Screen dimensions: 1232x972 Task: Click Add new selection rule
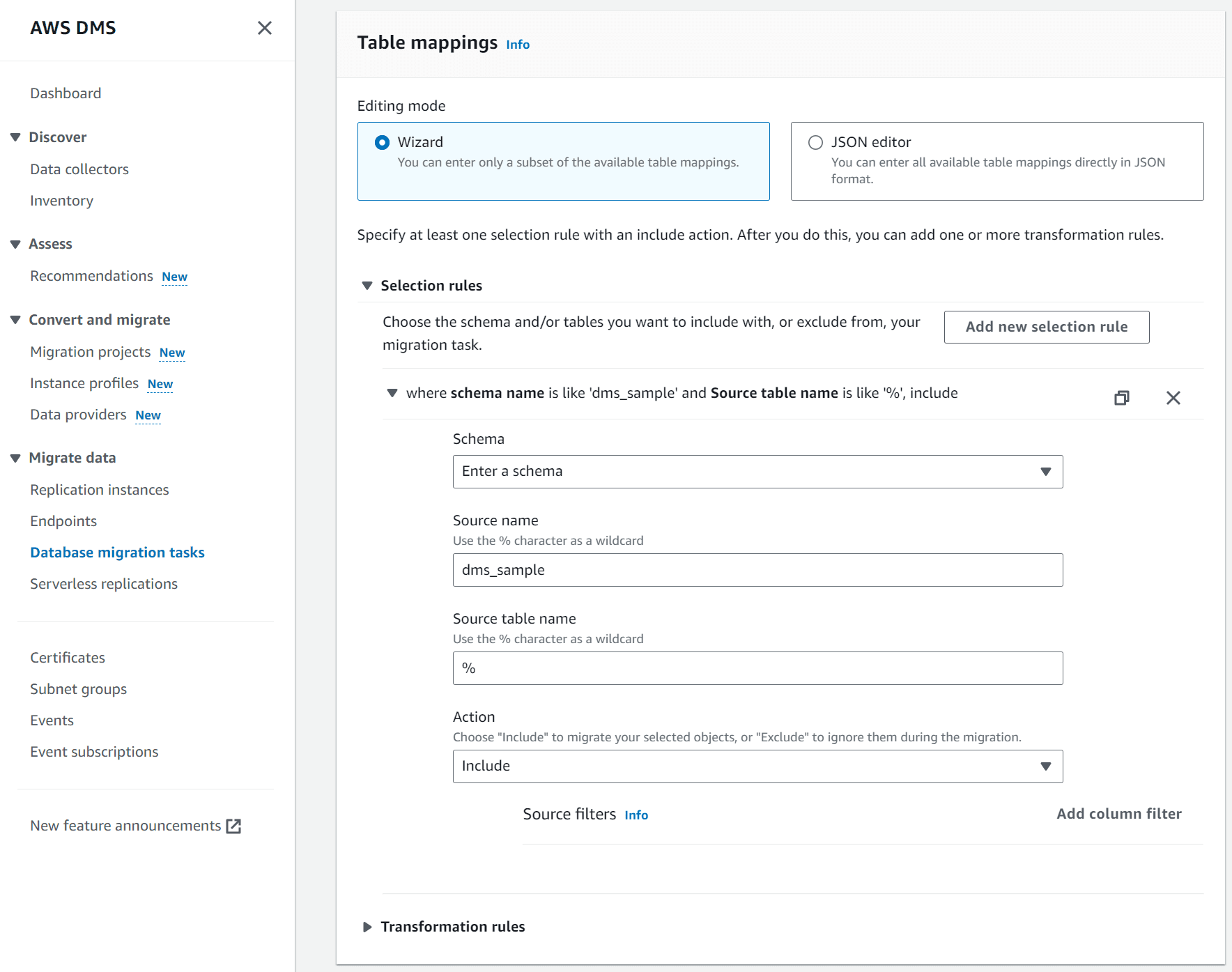(x=1046, y=326)
